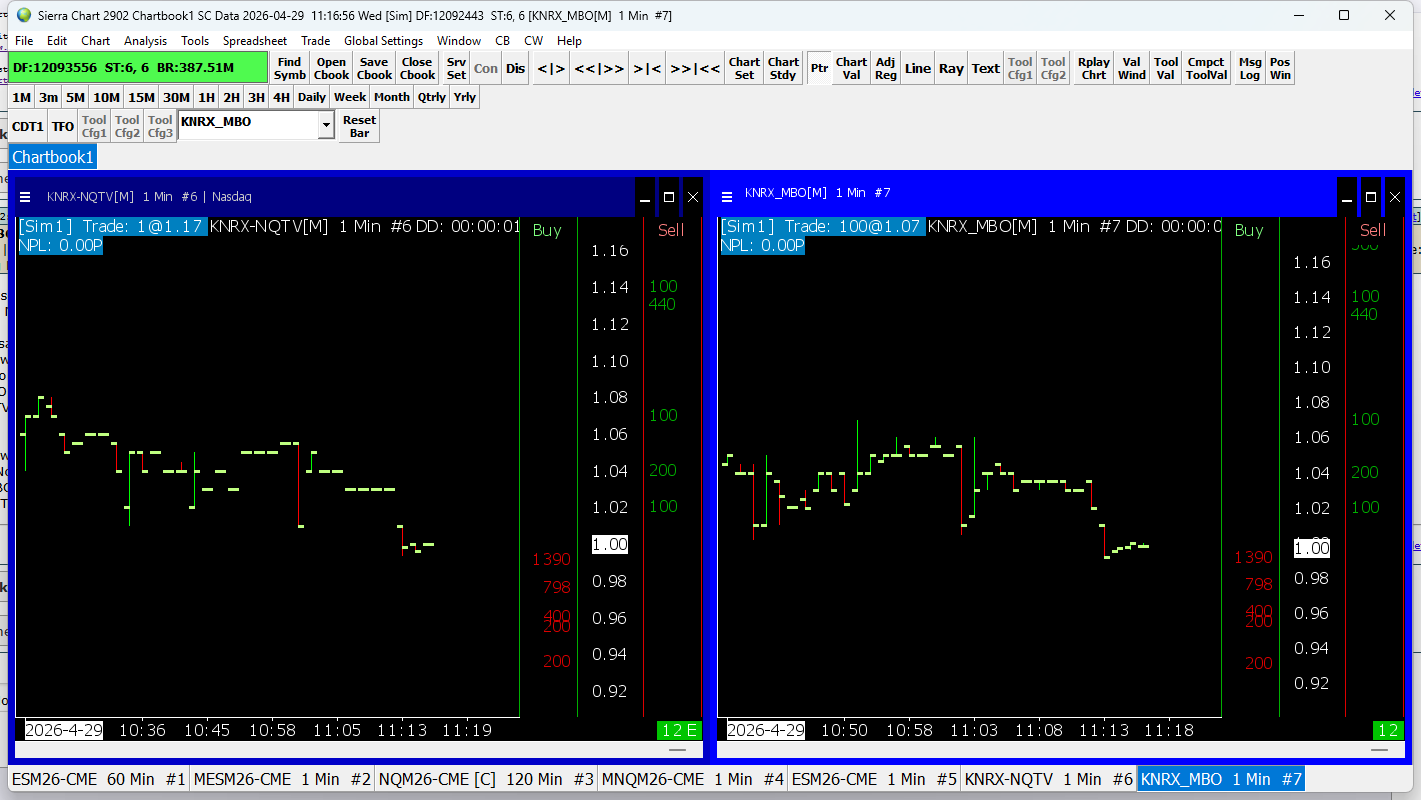Viewport: 1421px width, 800px height.
Task: Open the hamburger menu of KNRX_MBO chart
Action: click(727, 196)
